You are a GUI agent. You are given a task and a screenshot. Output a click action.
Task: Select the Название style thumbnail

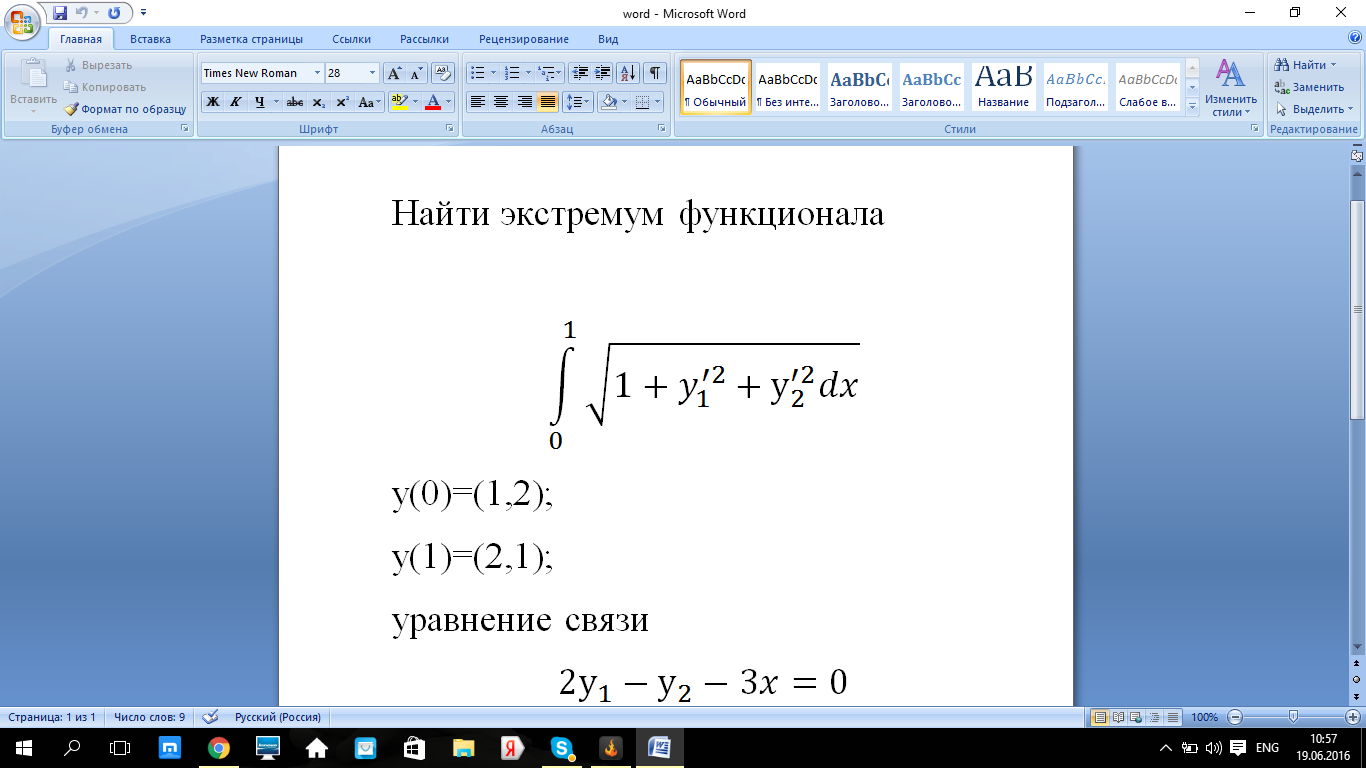click(x=1003, y=87)
